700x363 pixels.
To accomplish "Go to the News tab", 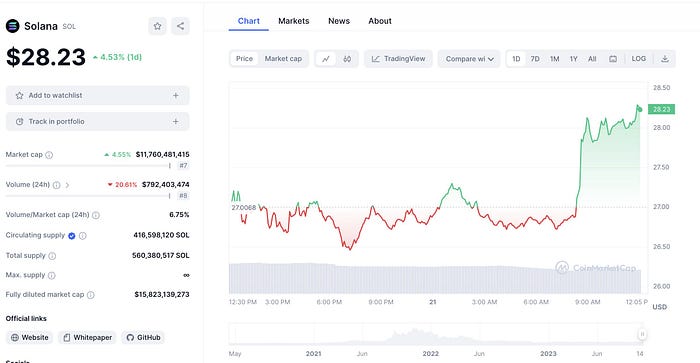I will pyautogui.click(x=339, y=21).
